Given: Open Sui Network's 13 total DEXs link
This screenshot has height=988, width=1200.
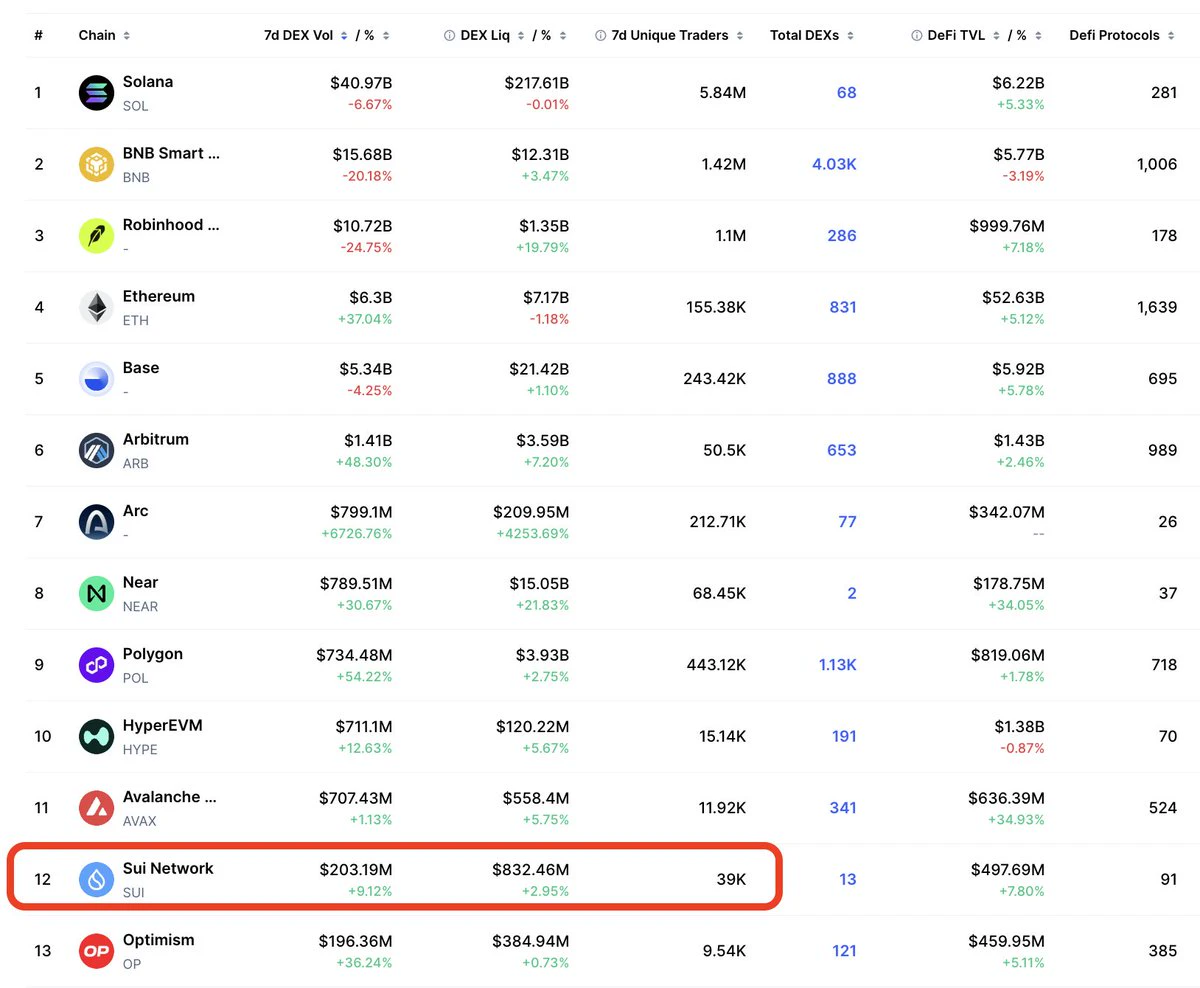Looking at the screenshot, I should pos(848,879).
